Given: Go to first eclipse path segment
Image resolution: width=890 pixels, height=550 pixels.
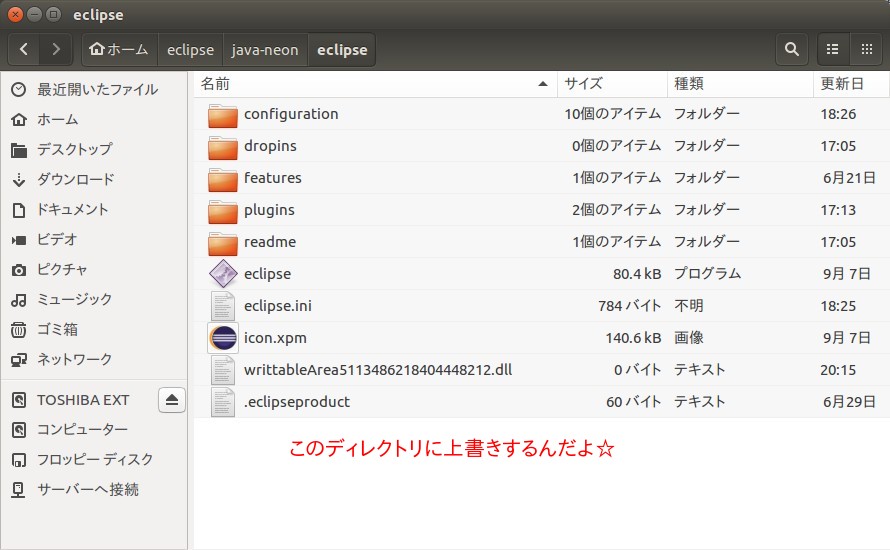Looking at the screenshot, I should pyautogui.click(x=191, y=50).
